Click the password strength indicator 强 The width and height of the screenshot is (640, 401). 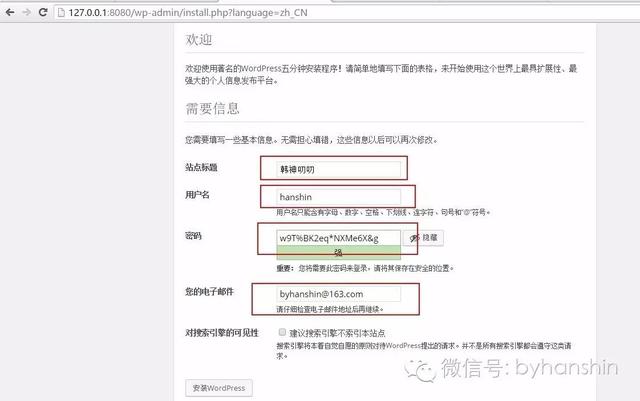(338, 252)
